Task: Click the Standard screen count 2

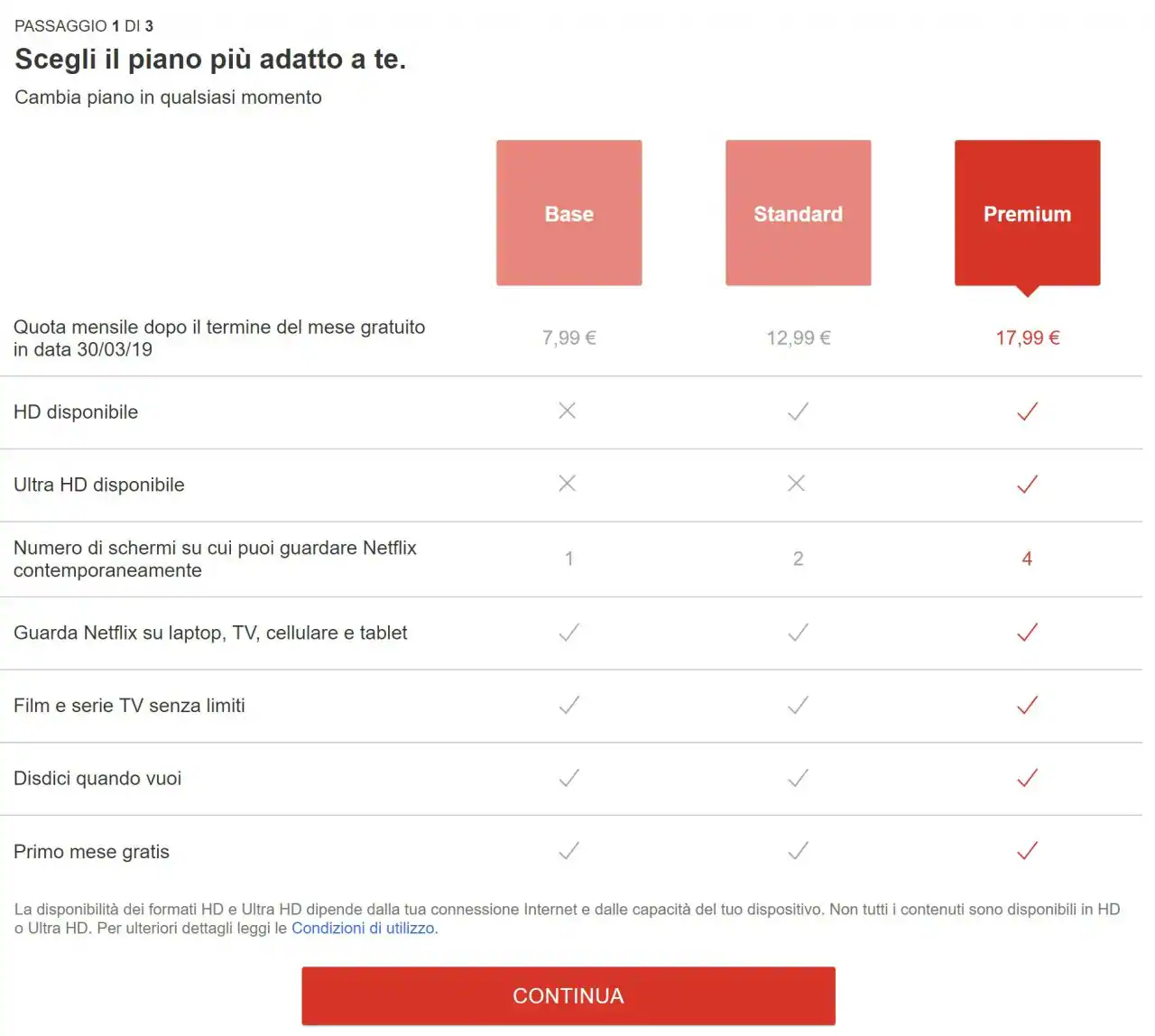Action: click(798, 559)
